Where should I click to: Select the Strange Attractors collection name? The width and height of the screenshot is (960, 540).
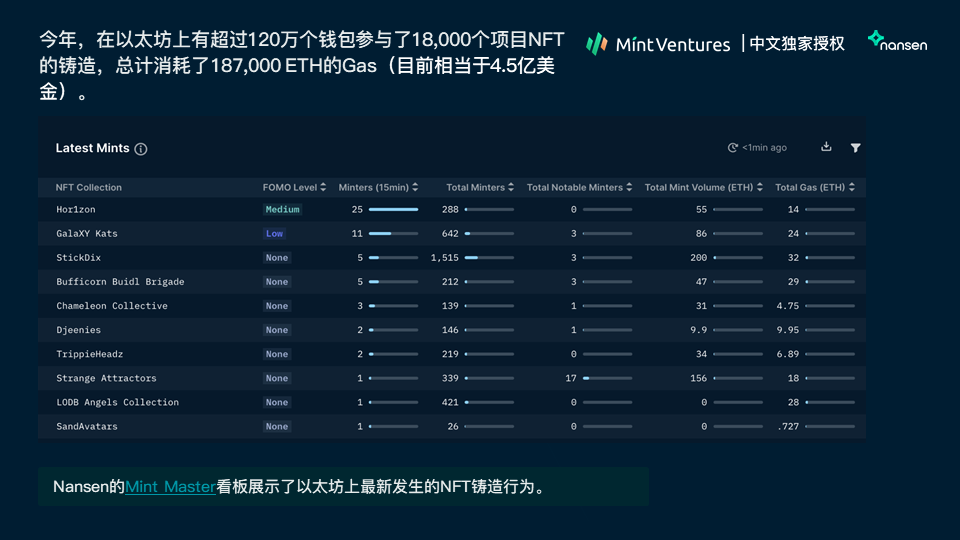(107, 378)
